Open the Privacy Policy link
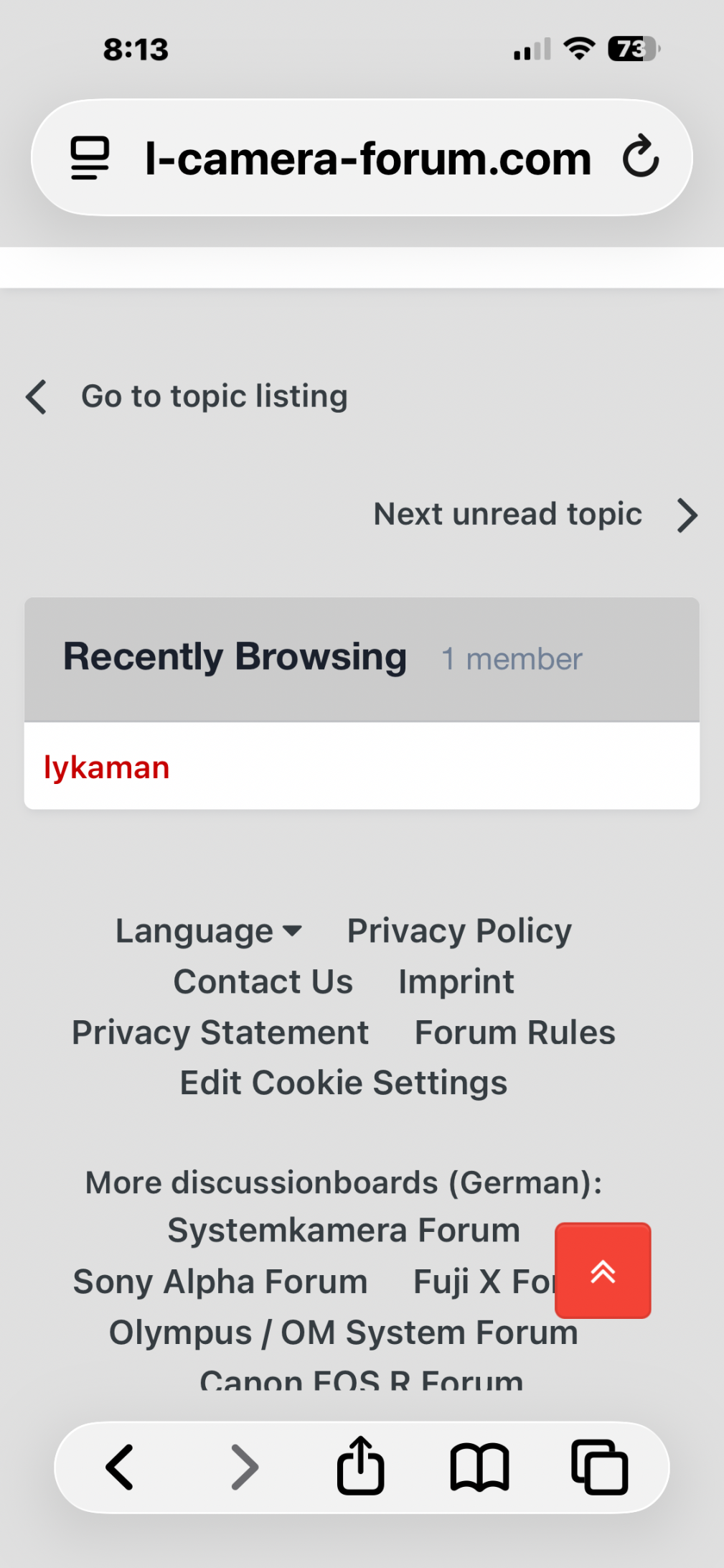 click(x=459, y=931)
